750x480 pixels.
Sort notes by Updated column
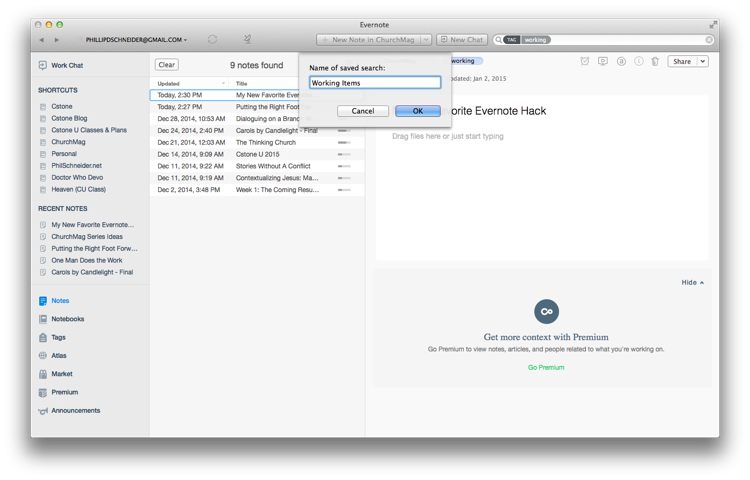pyautogui.click(x=189, y=83)
